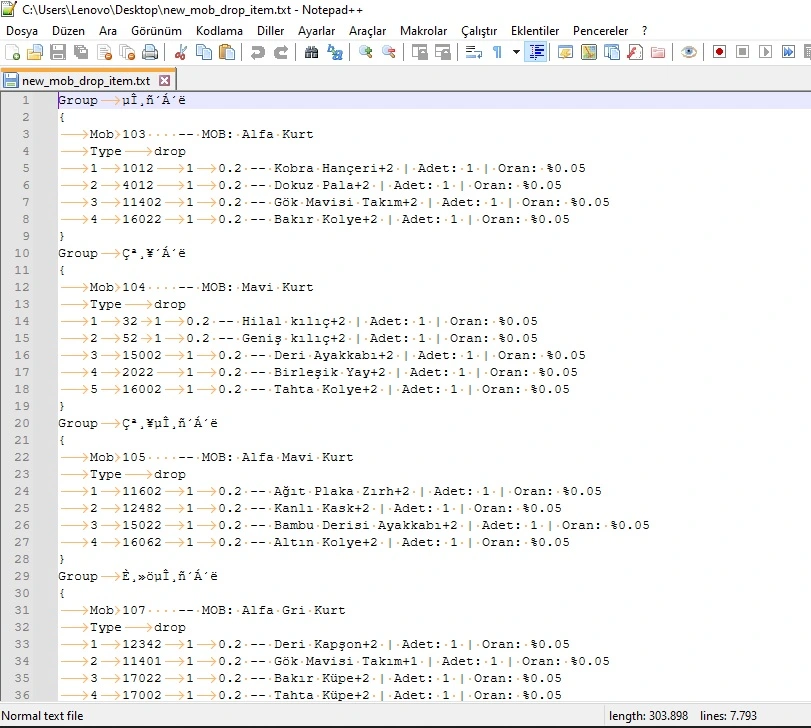The width and height of the screenshot is (811, 728).
Task: Open the Eklentiler menu
Action: pos(535,31)
